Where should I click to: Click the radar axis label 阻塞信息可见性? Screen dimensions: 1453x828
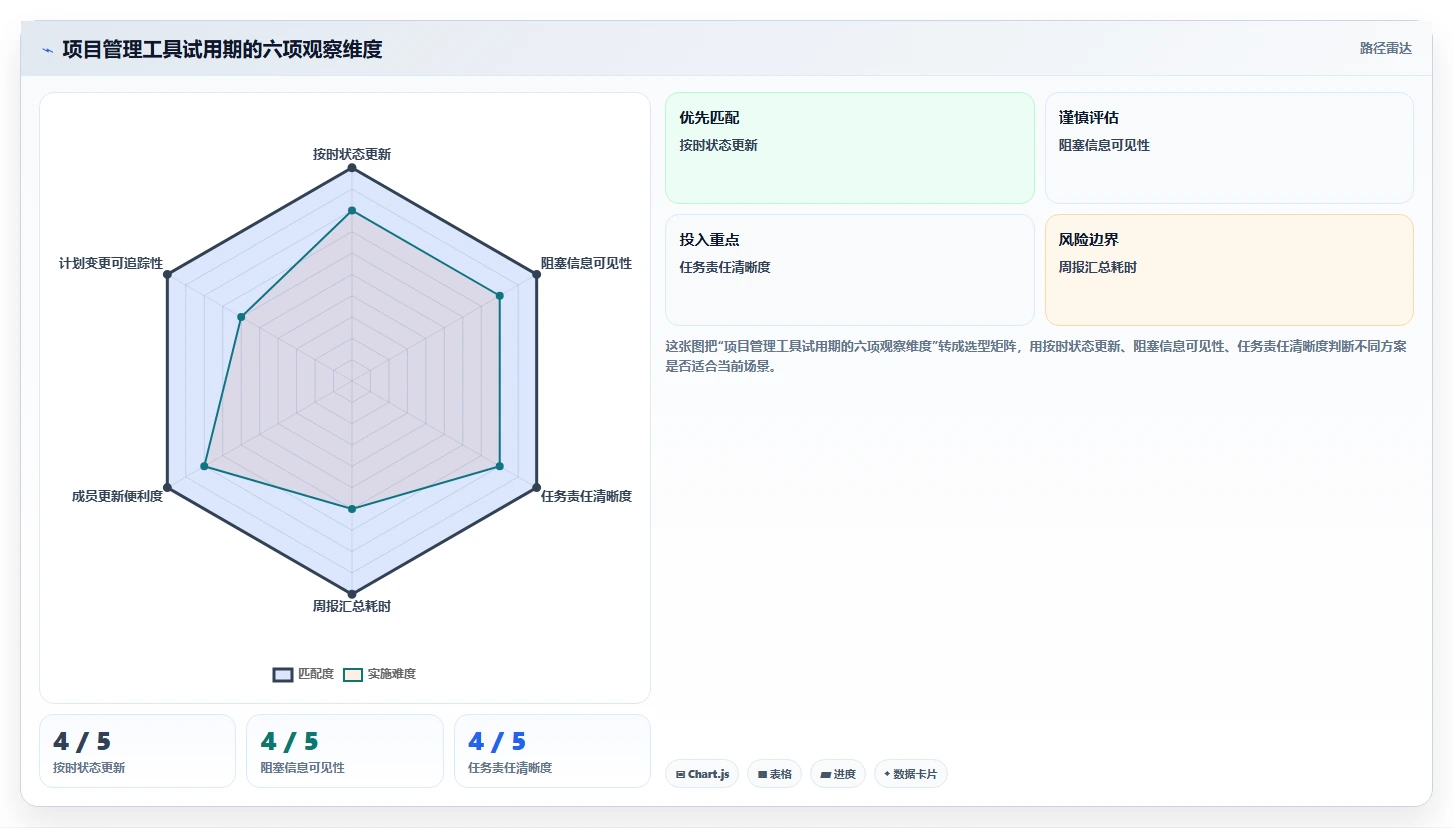coord(587,263)
